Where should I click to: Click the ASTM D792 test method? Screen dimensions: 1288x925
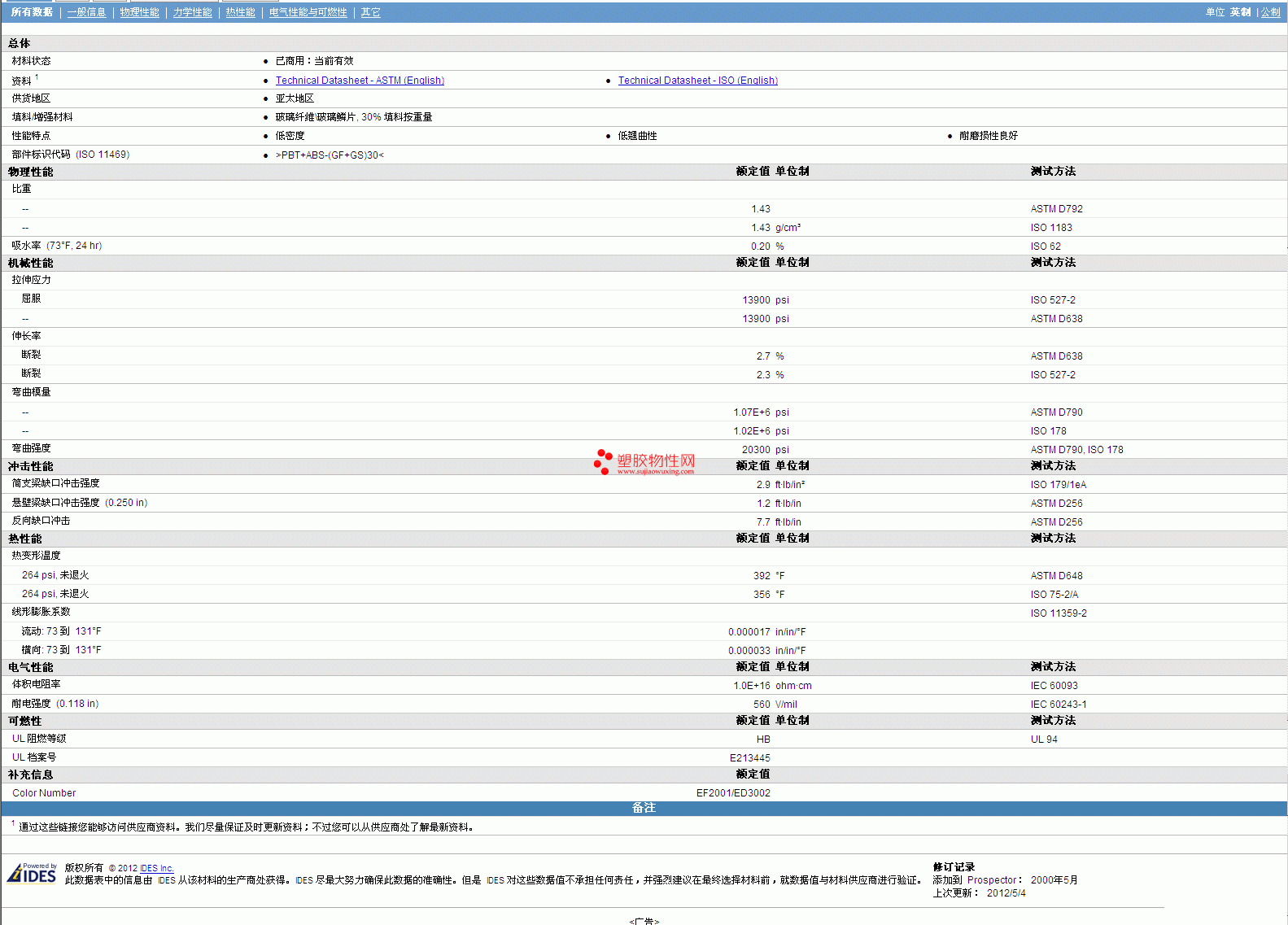tap(1057, 209)
